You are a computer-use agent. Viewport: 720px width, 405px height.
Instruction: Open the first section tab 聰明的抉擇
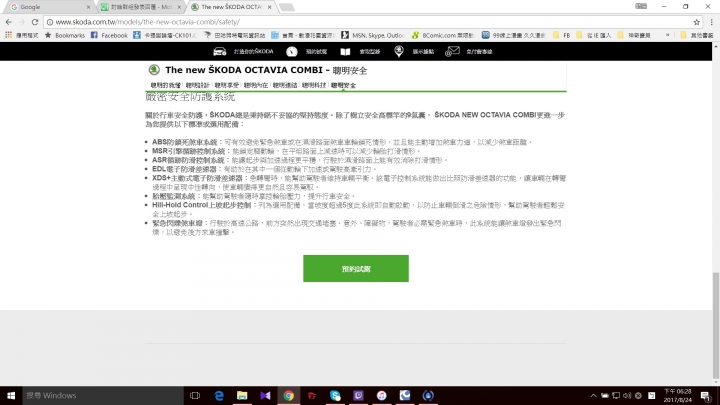[x=166, y=85]
